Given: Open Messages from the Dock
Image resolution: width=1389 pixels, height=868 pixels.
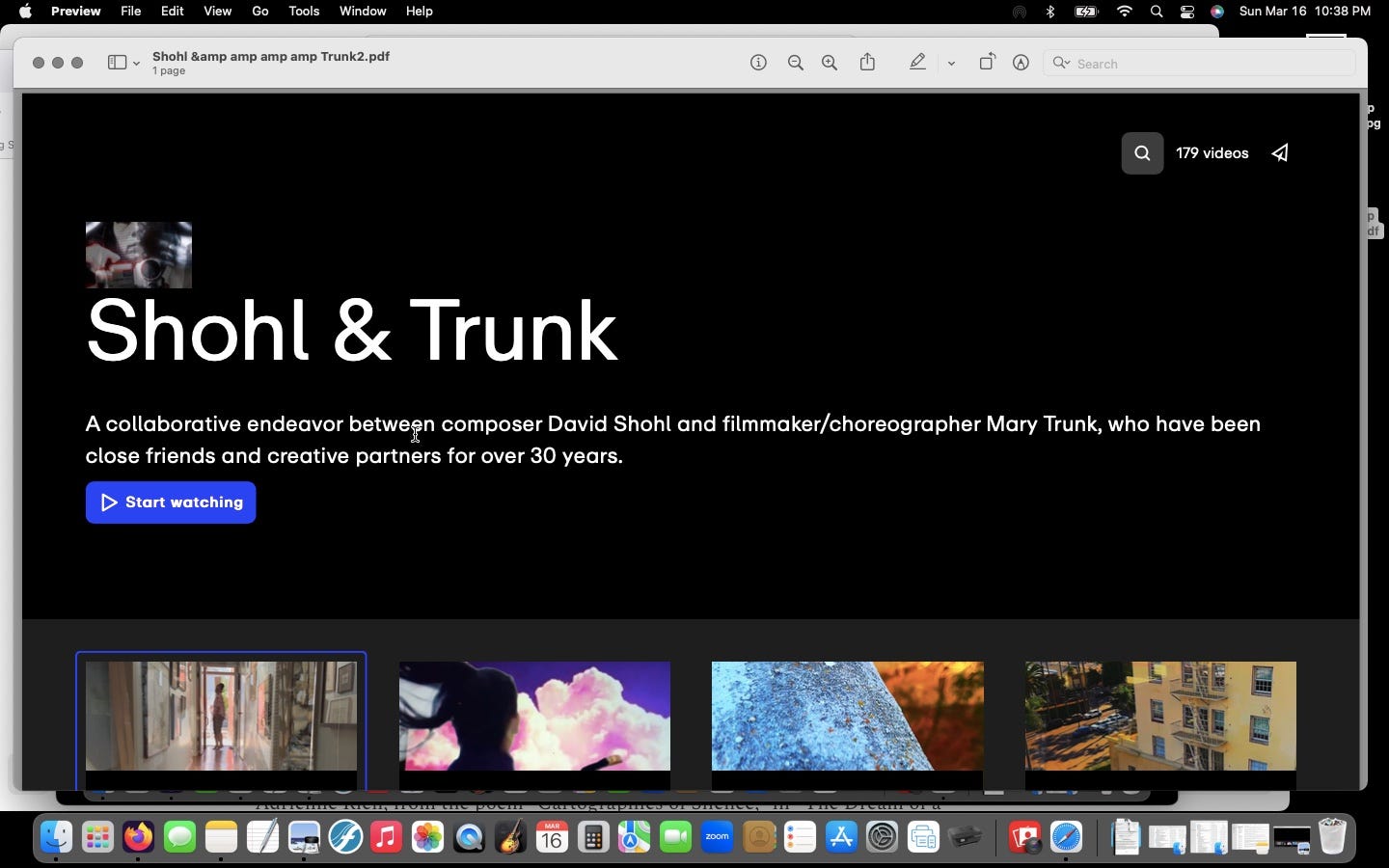Looking at the screenshot, I should coord(180,837).
